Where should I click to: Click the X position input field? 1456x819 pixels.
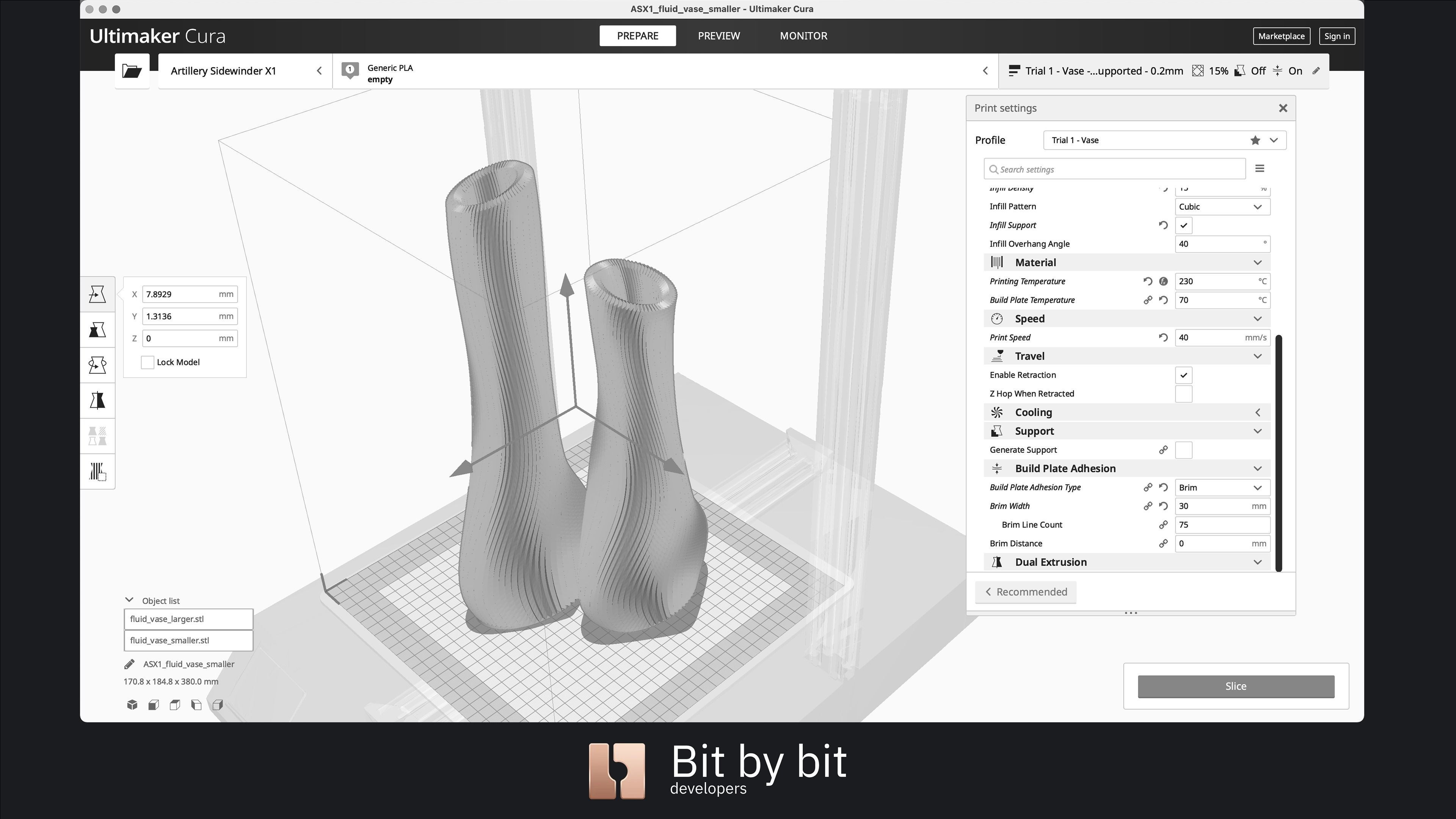click(189, 294)
